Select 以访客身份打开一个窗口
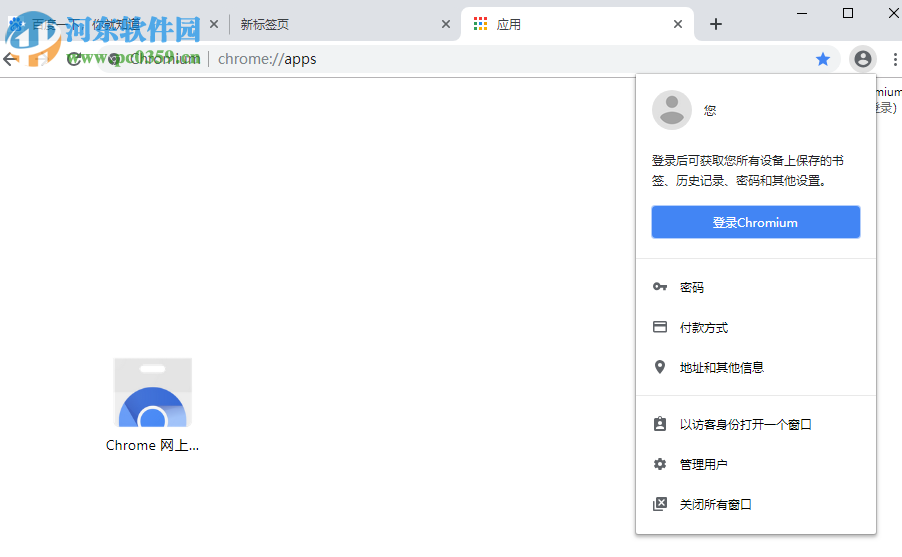902x557 pixels. [755, 424]
